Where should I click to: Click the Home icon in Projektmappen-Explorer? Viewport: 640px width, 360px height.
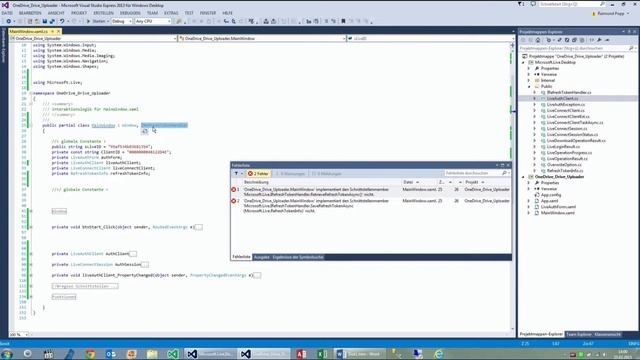538,40
